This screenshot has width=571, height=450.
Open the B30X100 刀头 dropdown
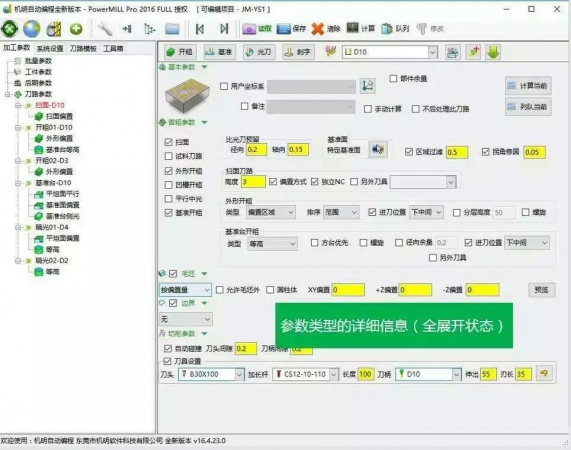pyautogui.click(x=211, y=374)
